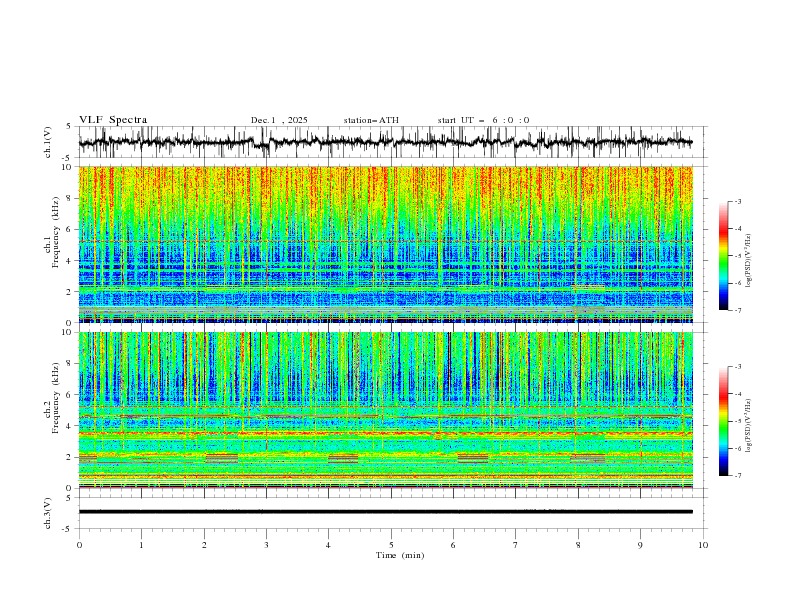792x612 pixels.
Task: Click the "-7" label on upper color bar
Action: coord(738,310)
